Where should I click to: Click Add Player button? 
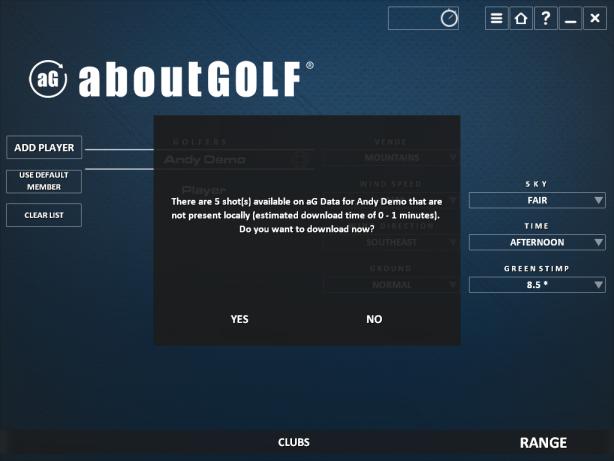(44, 147)
